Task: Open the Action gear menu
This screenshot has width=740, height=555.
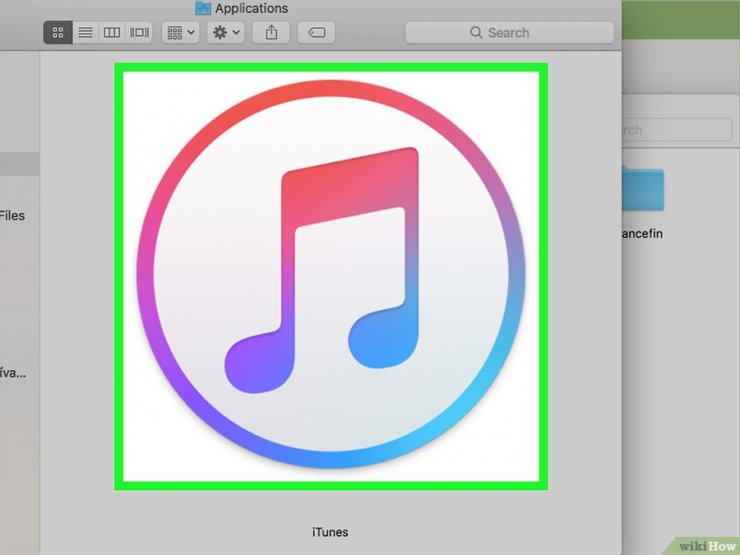Action: [226, 33]
